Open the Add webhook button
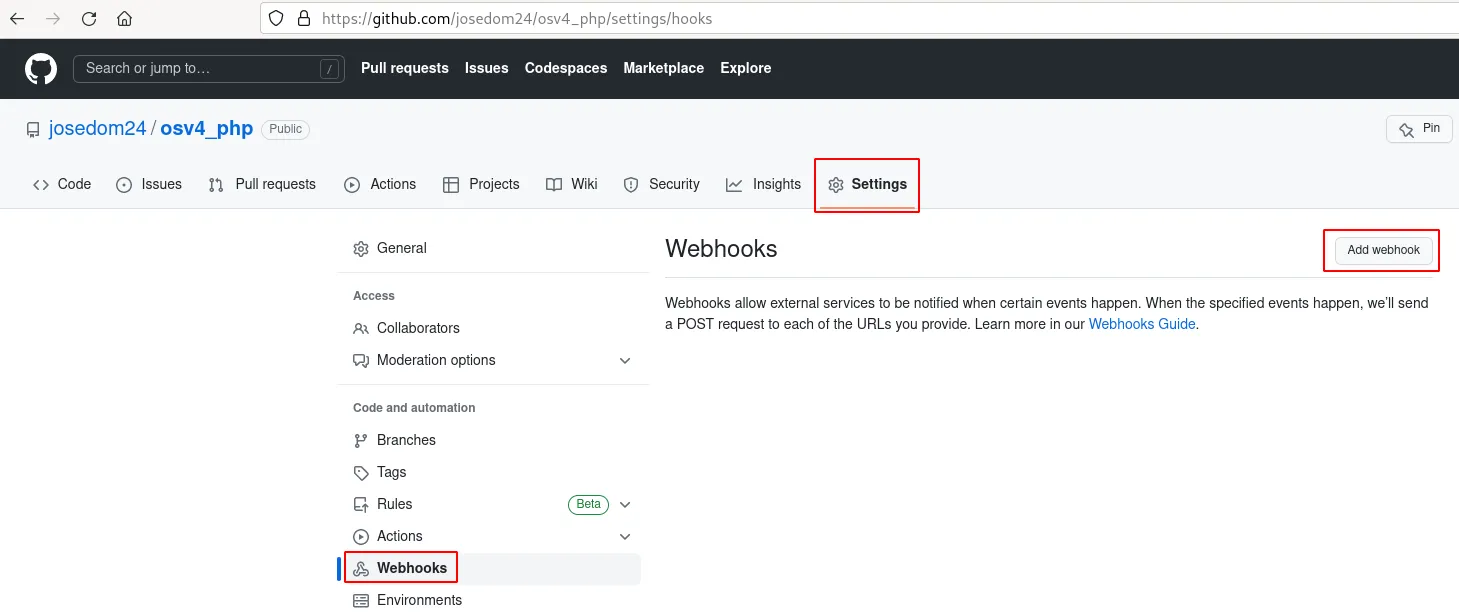This screenshot has width=1459, height=615. click(x=1383, y=250)
